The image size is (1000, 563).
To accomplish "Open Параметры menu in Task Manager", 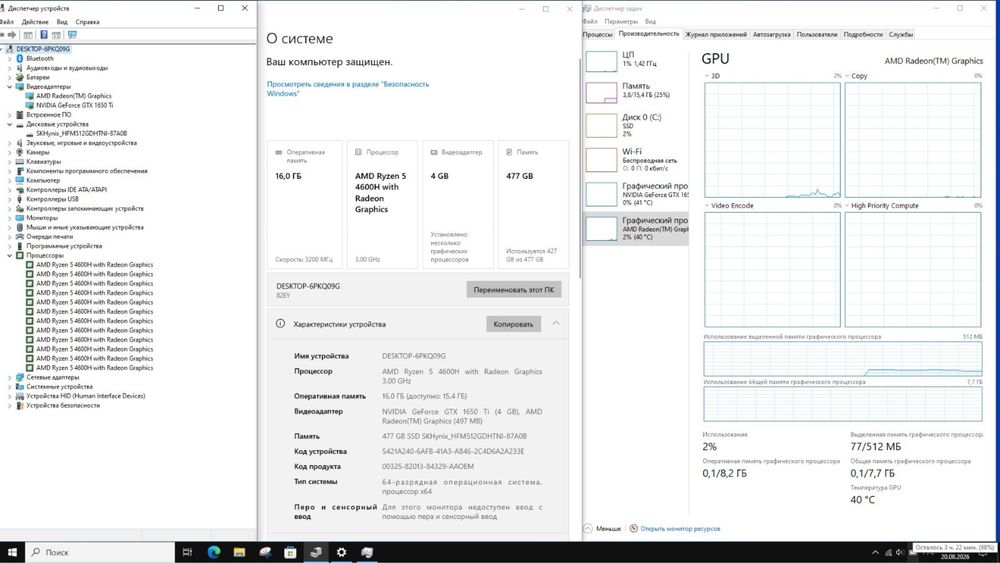I will 621,21.
